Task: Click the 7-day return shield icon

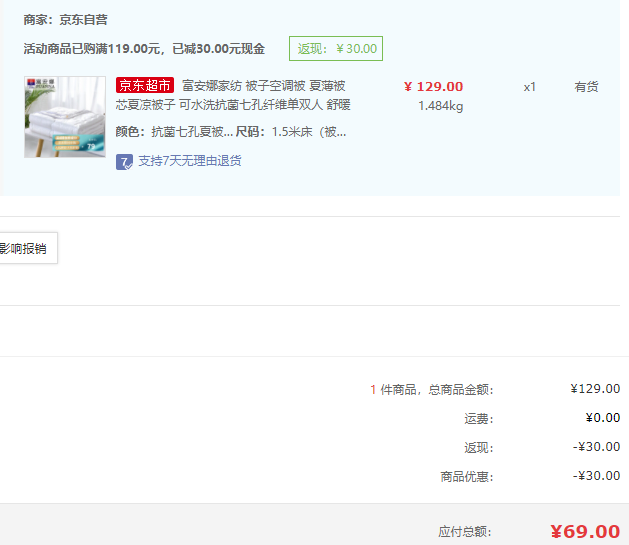Action: (124, 162)
